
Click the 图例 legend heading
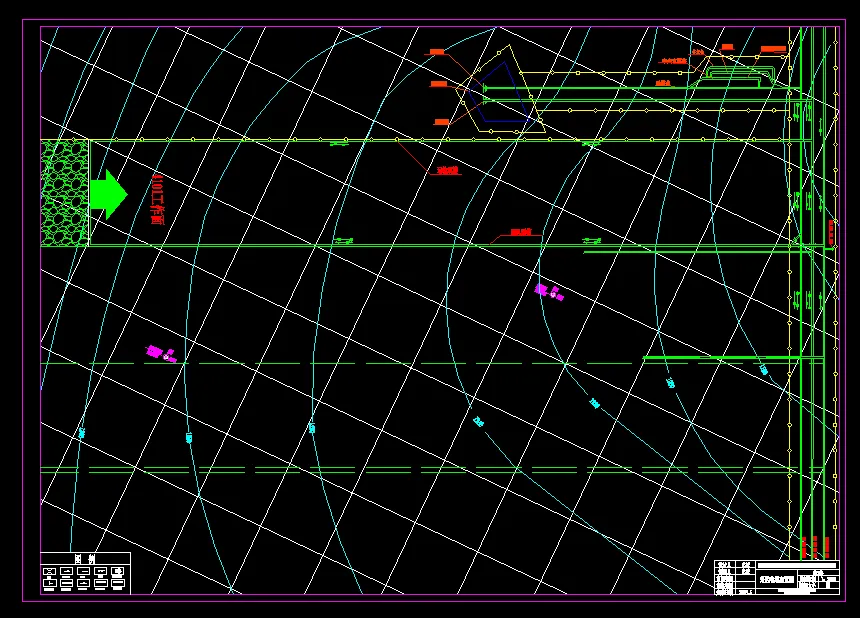[86, 559]
